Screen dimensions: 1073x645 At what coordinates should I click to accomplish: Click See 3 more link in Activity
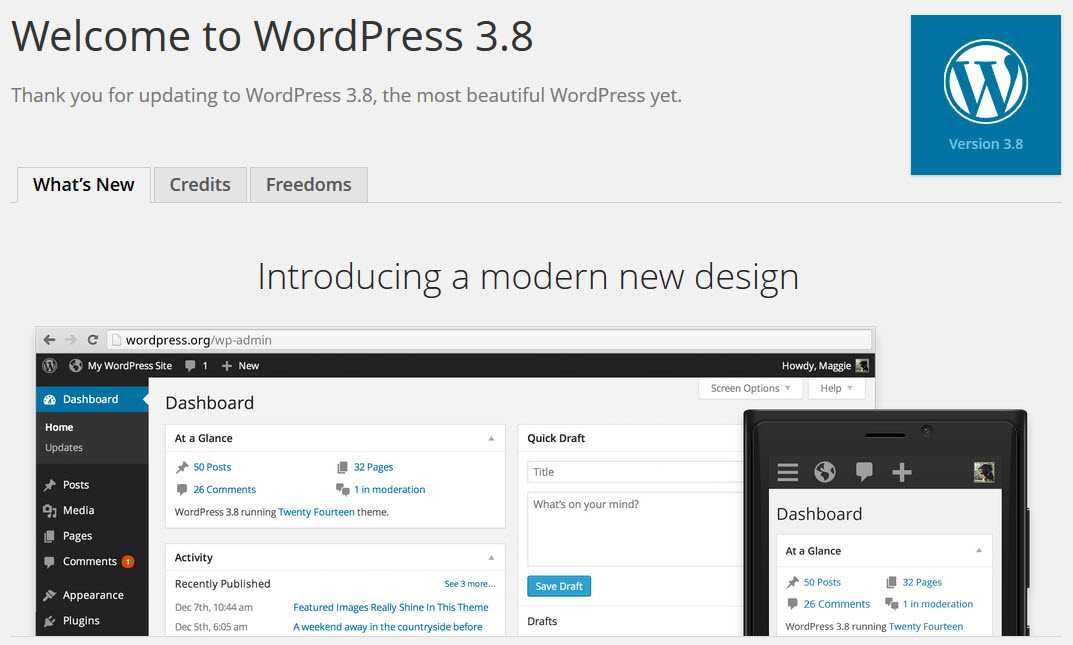(469, 584)
